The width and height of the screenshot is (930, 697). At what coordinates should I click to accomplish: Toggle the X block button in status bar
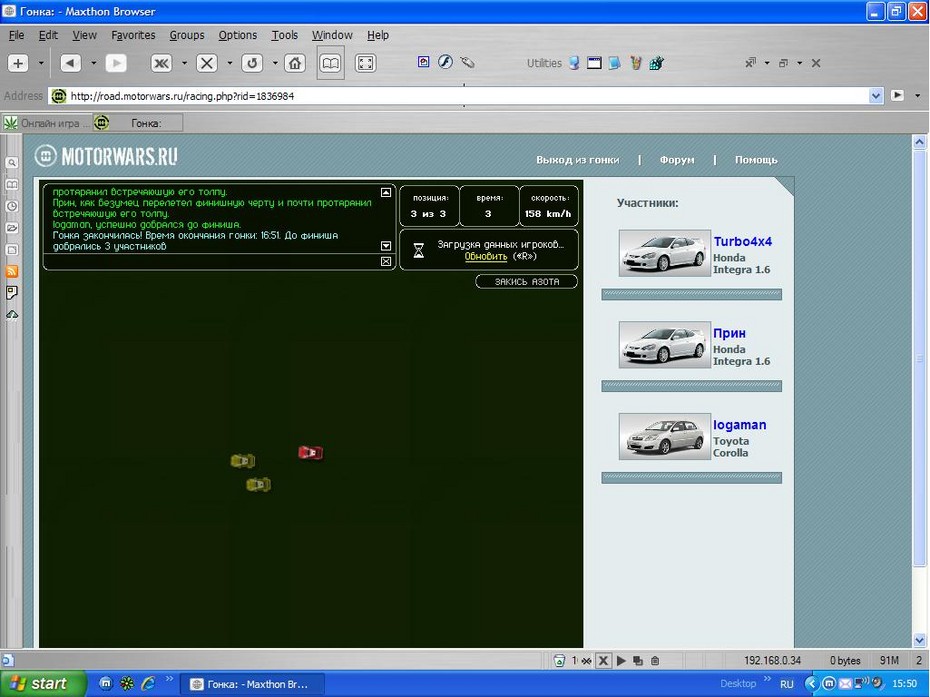click(603, 660)
